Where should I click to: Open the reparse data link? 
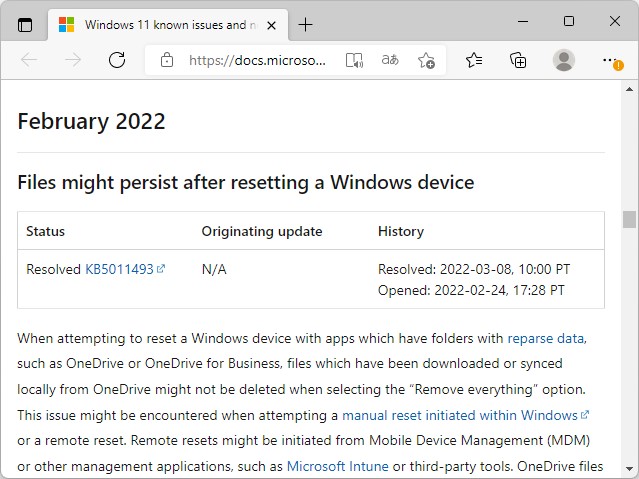pyautogui.click(x=545, y=338)
